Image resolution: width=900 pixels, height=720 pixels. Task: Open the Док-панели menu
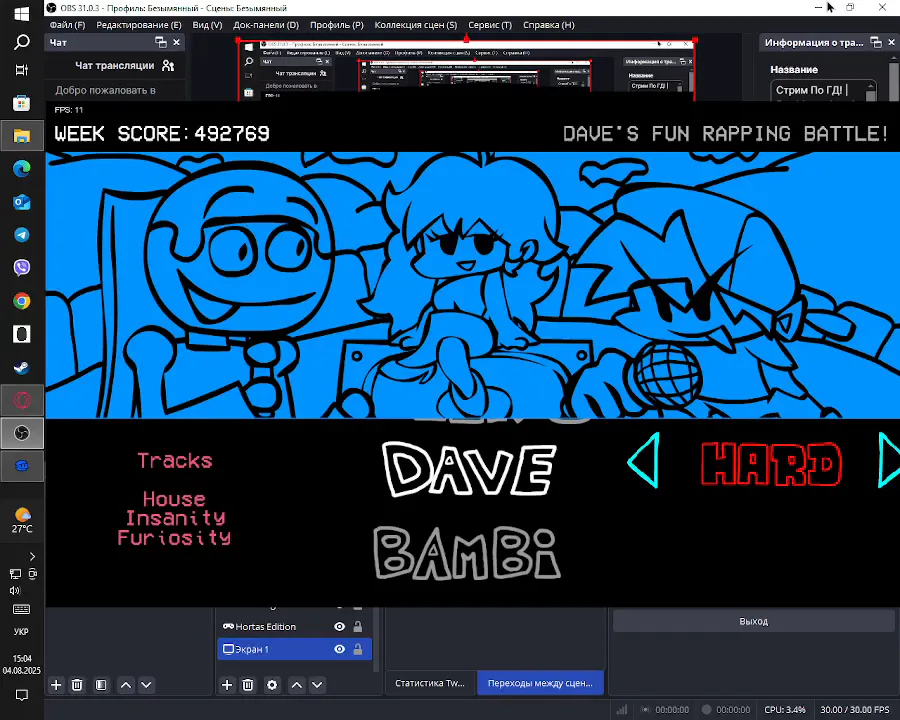[266, 25]
